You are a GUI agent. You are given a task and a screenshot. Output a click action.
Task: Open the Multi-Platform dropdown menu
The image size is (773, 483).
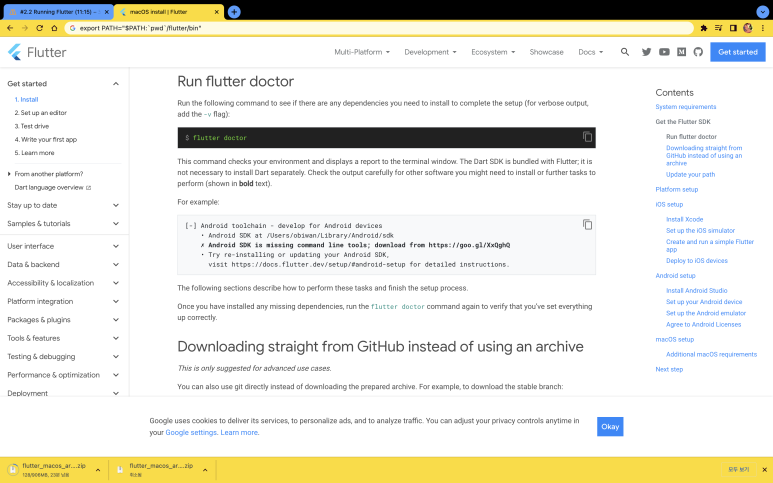(x=362, y=52)
